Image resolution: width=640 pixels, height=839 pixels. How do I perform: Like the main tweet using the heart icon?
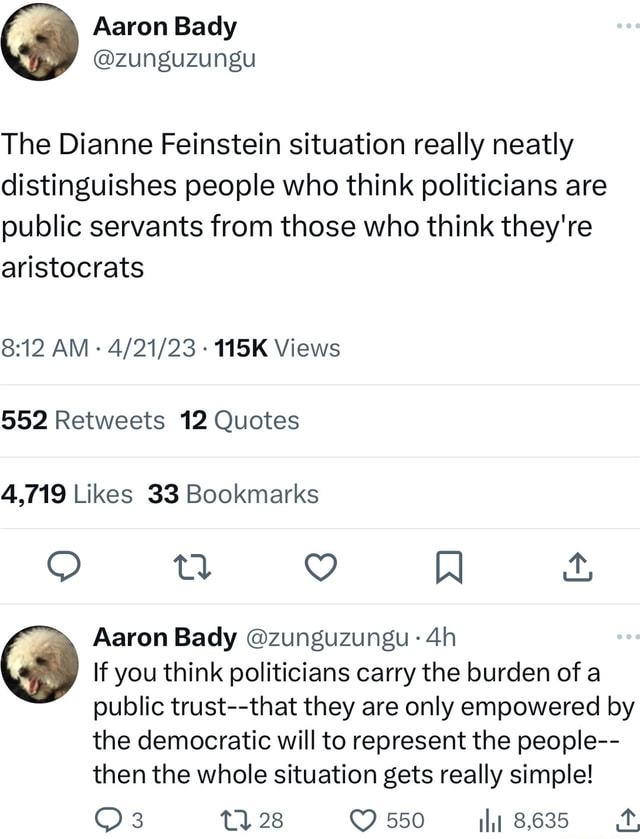[320, 566]
